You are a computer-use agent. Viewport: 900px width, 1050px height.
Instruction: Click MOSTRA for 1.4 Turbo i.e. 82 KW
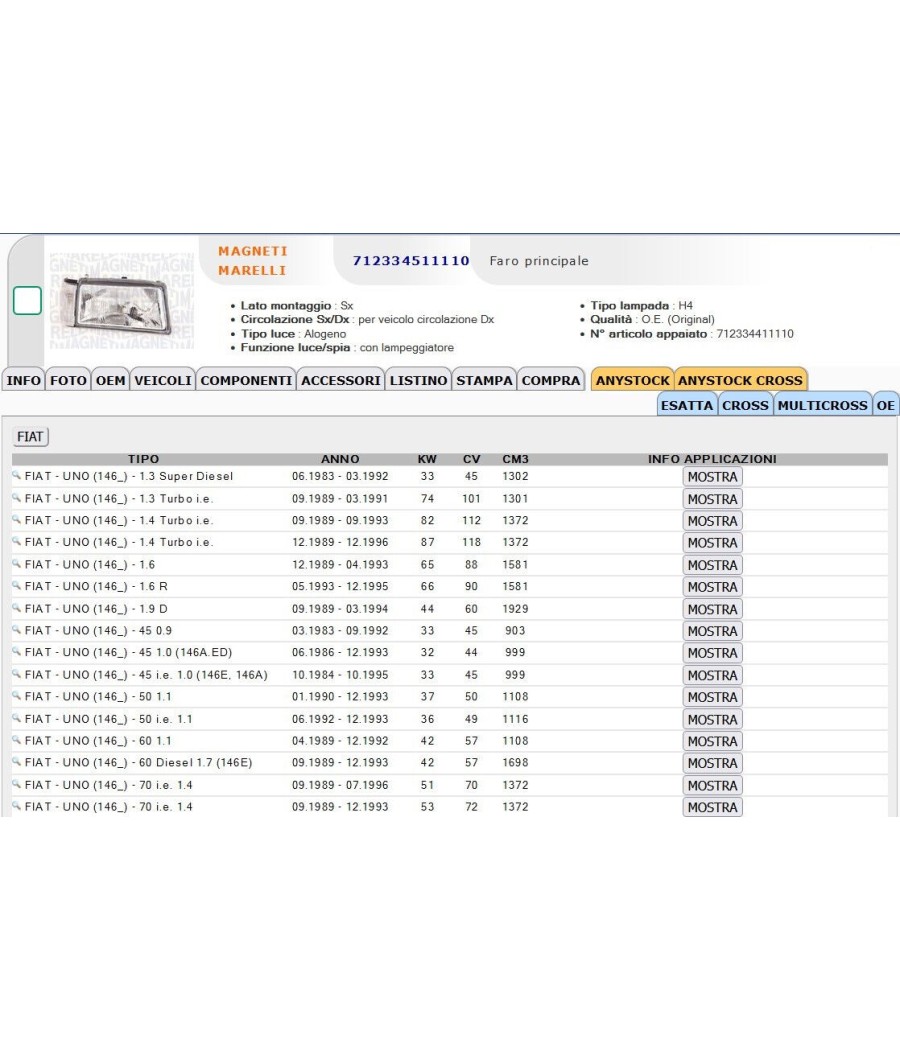coord(712,521)
